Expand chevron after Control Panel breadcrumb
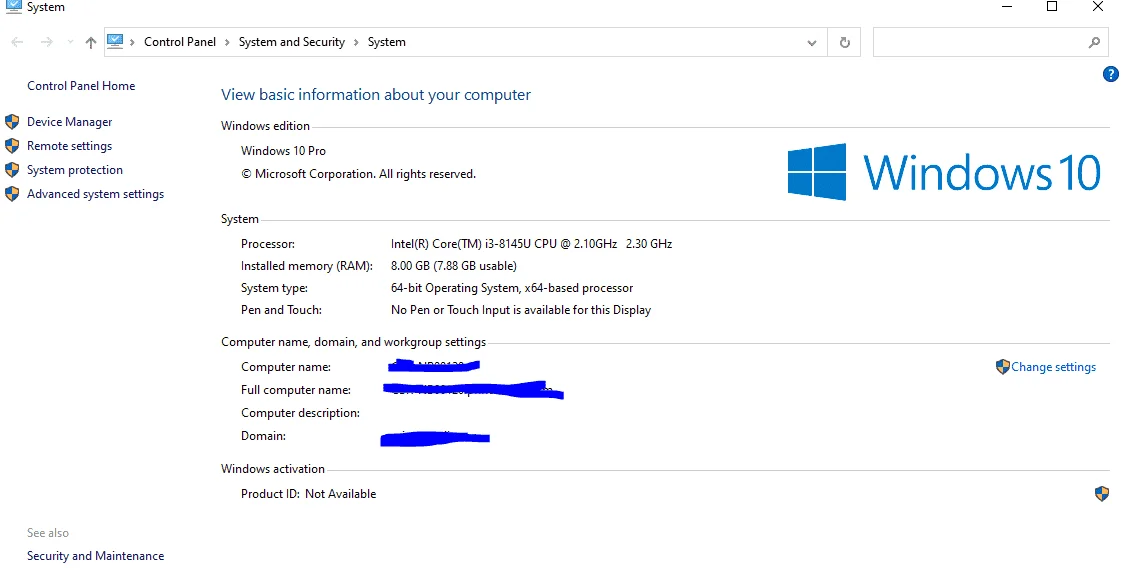Viewport: 1121px width, 577px height. 227,42
